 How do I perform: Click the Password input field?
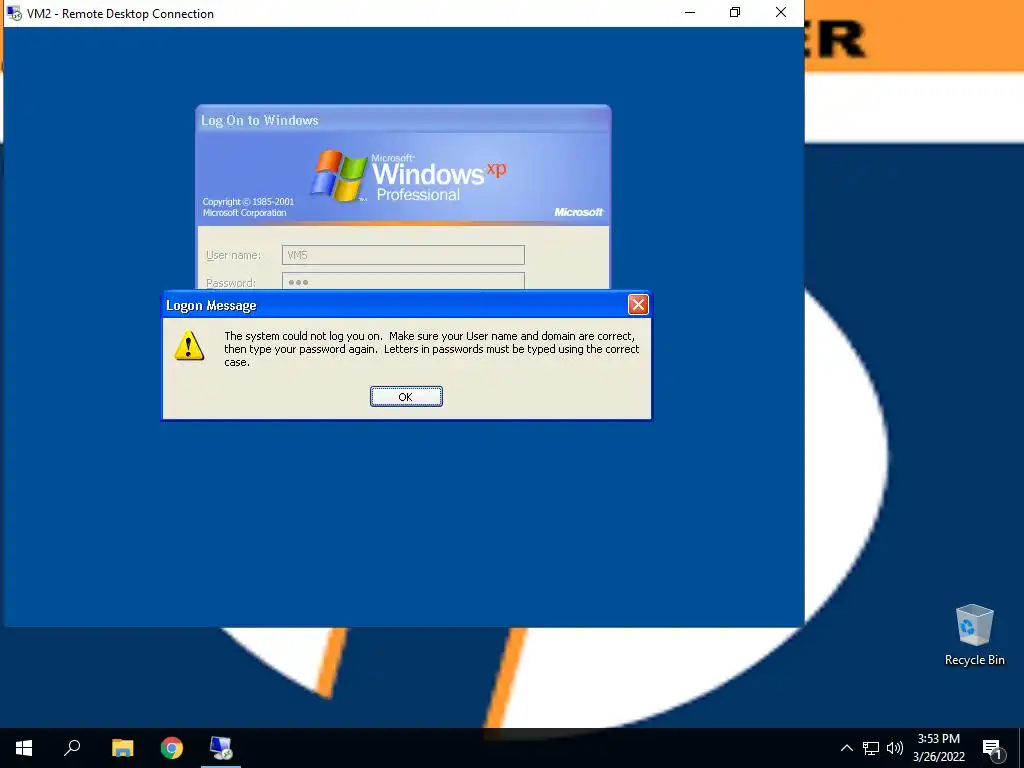tap(403, 281)
